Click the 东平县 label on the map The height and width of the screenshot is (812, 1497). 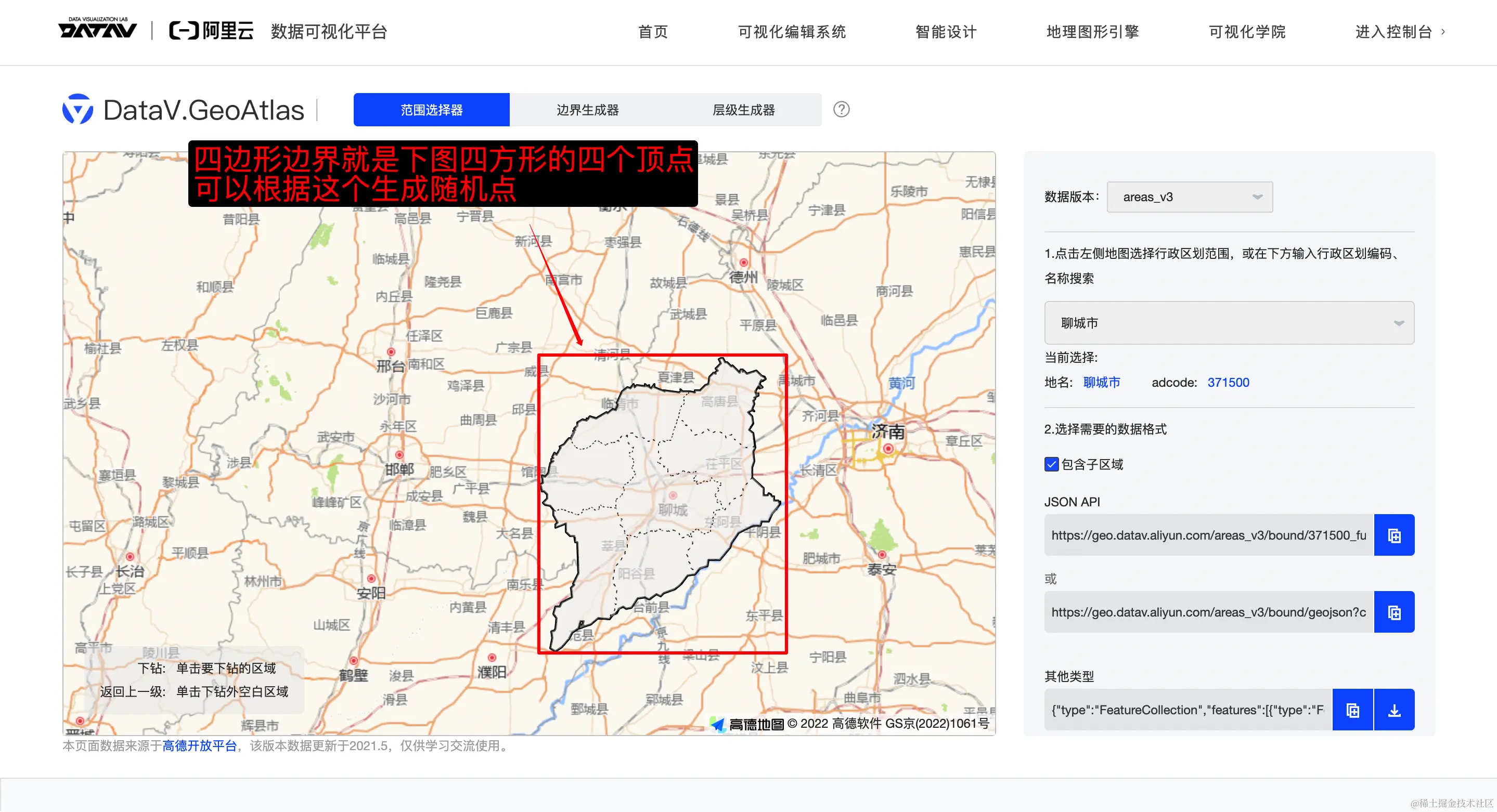[764, 615]
